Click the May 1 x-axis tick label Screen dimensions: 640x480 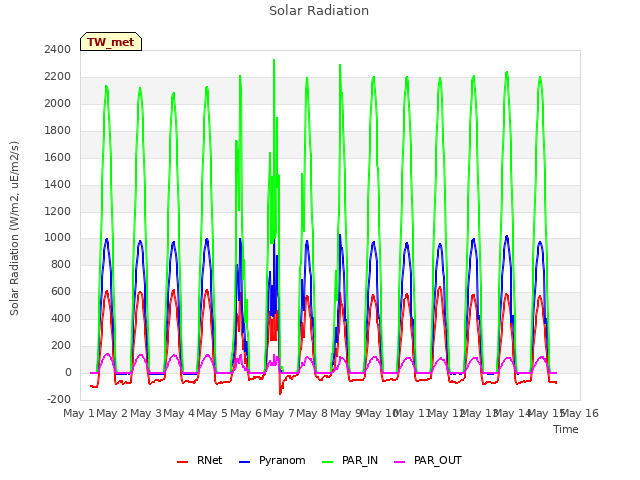coord(79,413)
